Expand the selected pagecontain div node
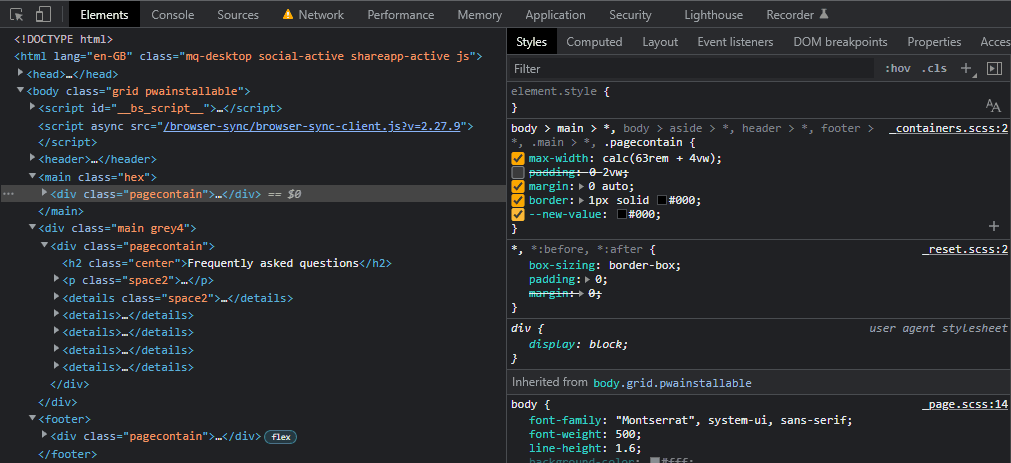 [x=44, y=193]
